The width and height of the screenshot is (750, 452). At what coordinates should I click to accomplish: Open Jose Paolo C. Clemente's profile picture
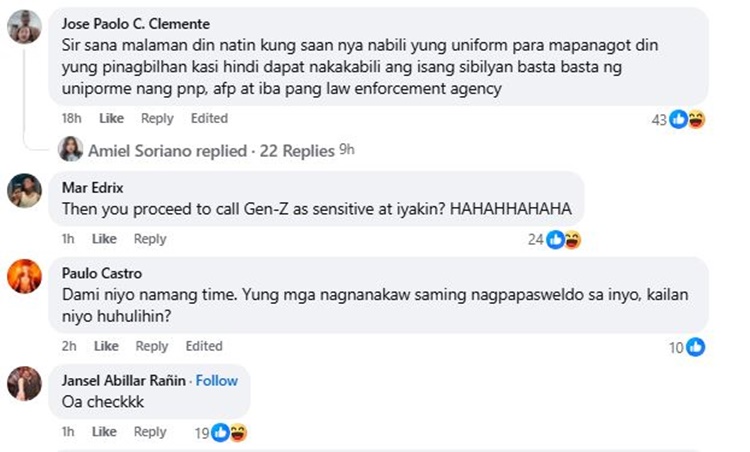coord(23,27)
